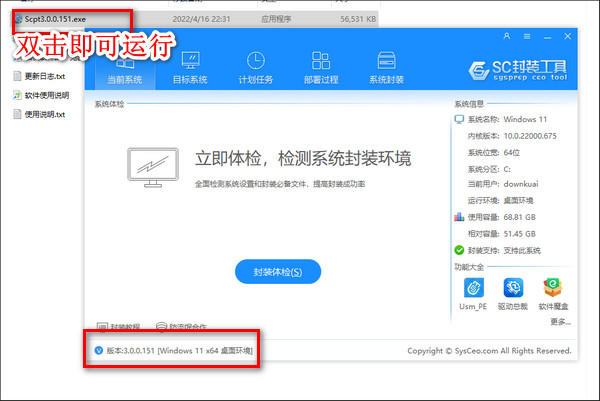The height and width of the screenshot is (401, 600).
Task: Select the 更新日志.txt file in Explorer
Action: [39, 76]
